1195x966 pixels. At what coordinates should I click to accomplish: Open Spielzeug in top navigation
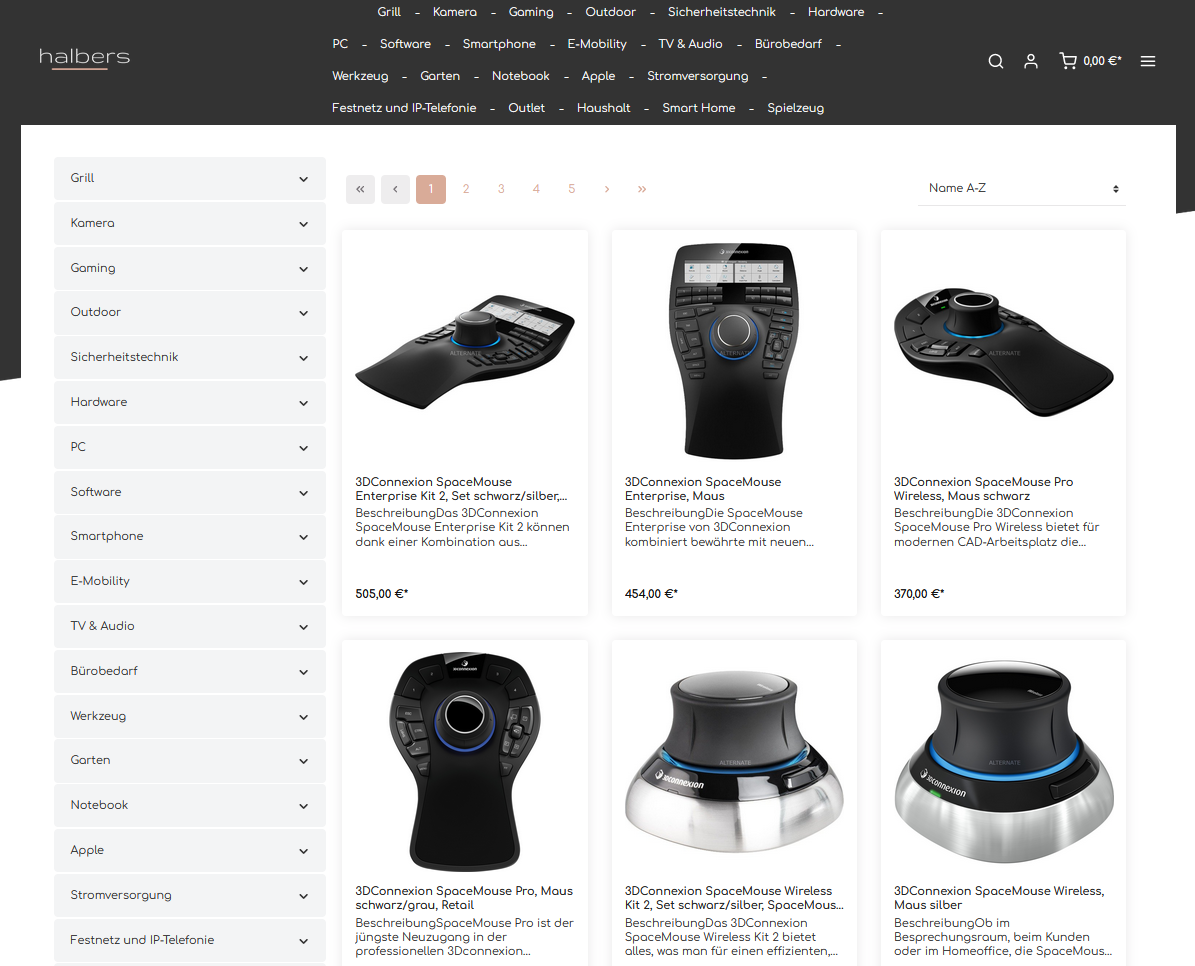pos(796,108)
